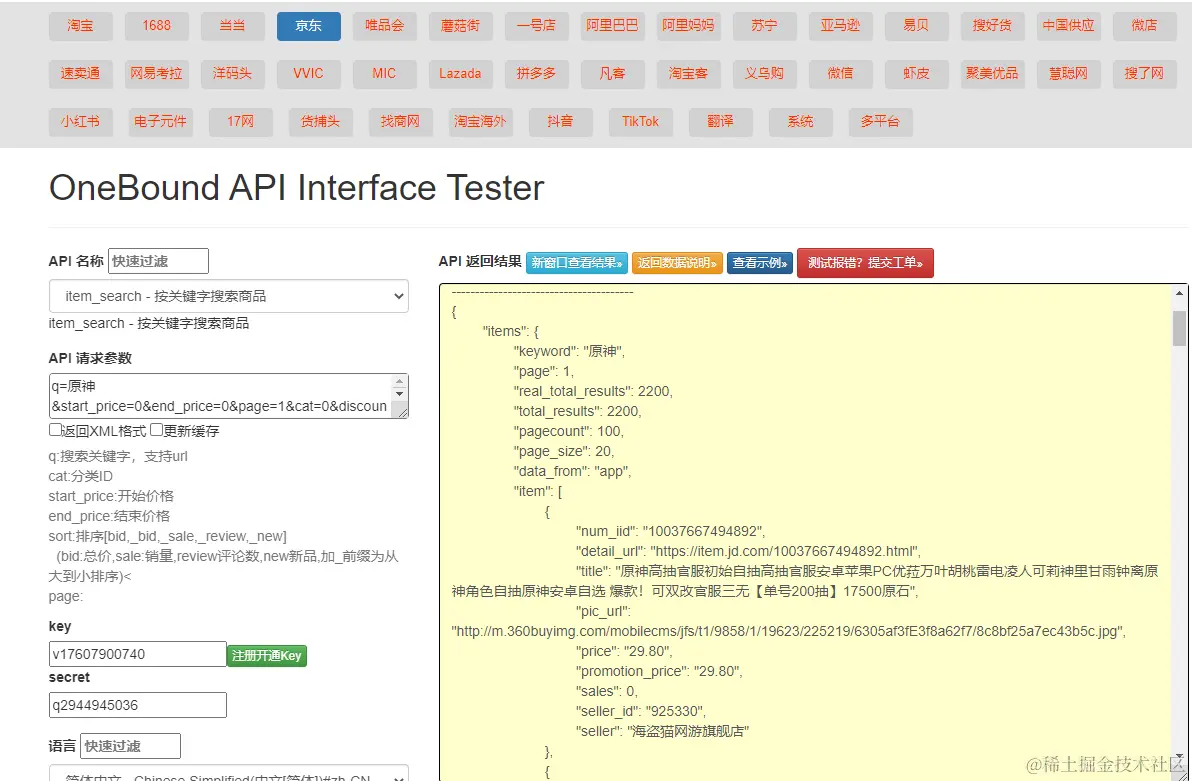This screenshot has width=1192, height=781.
Task: Go to the 拼多多 tab
Action: 537,74
